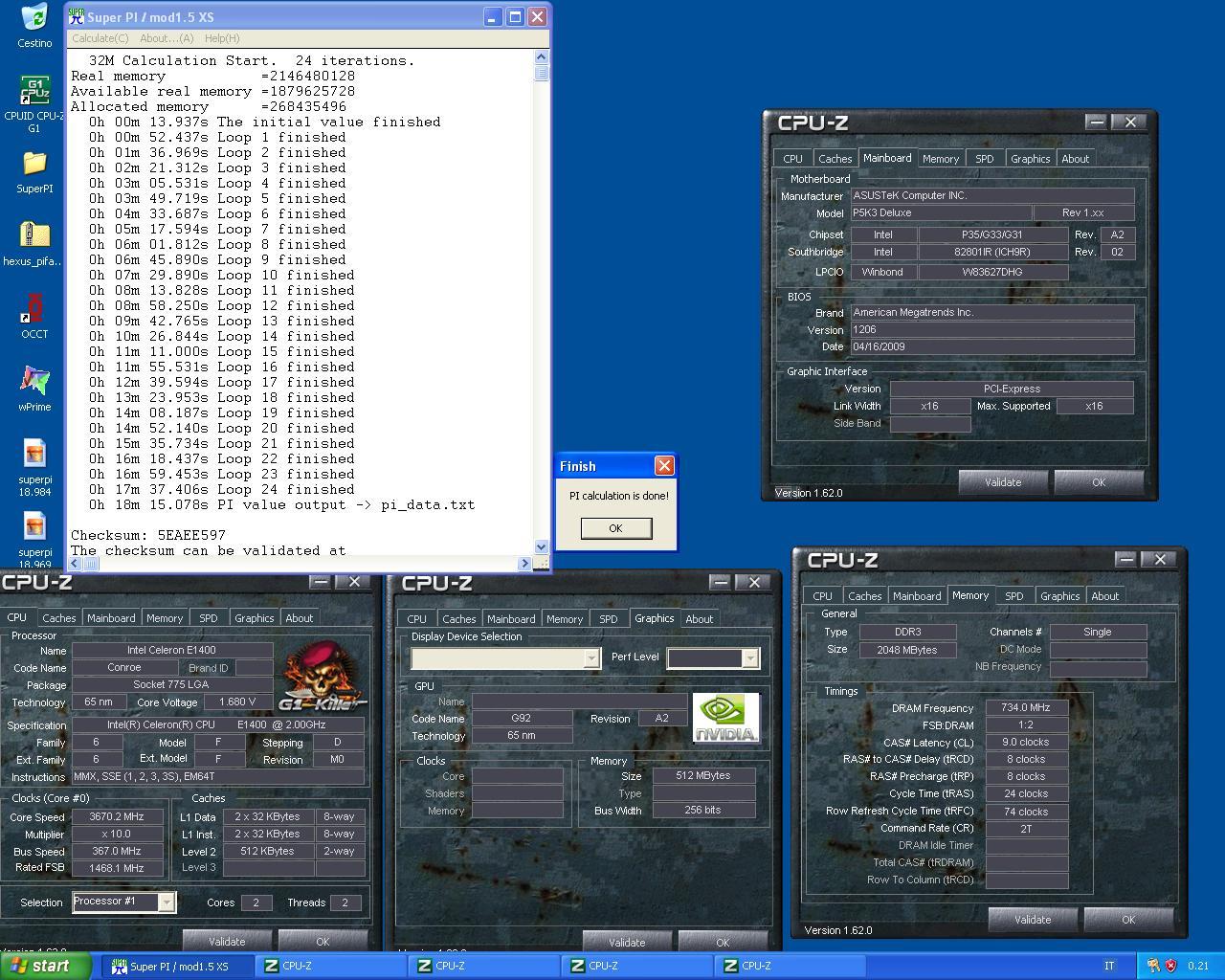This screenshot has height=980, width=1225.
Task: Select Super PI / mod1.5 XS taskbar button
Action: 177,967
